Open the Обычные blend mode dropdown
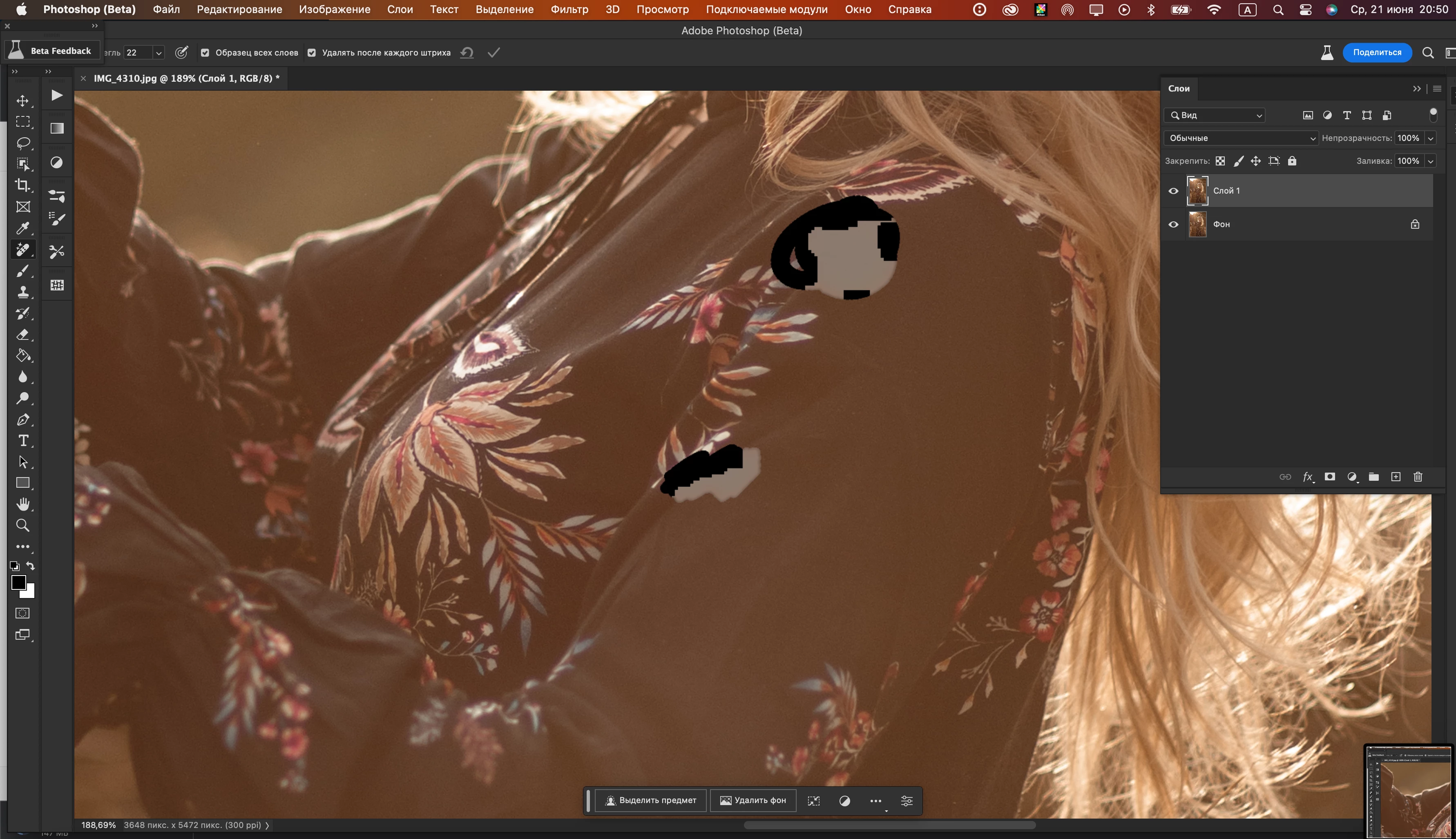The width and height of the screenshot is (1456, 839). point(1241,138)
